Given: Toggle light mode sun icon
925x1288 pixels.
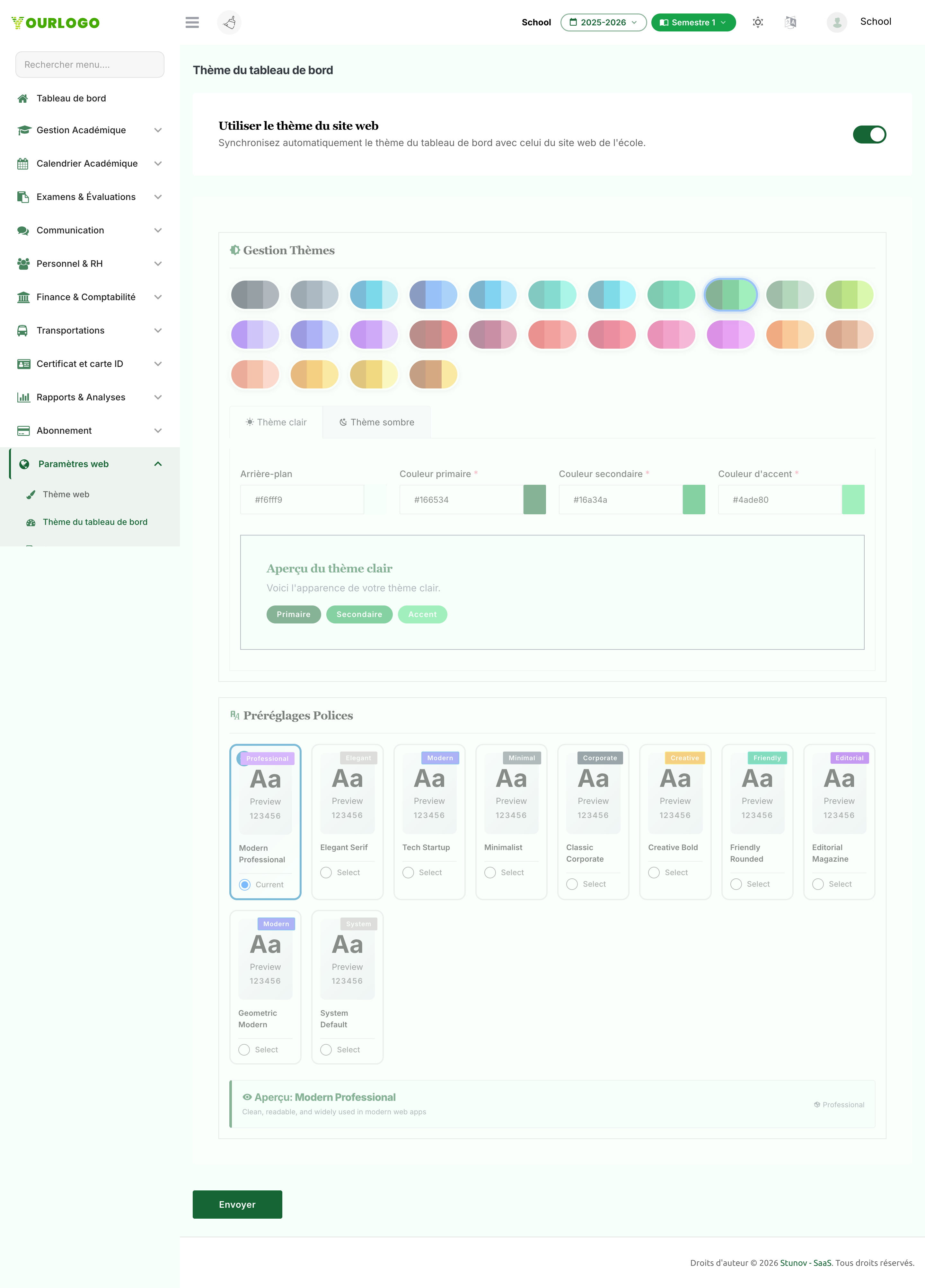Looking at the screenshot, I should coord(757,22).
